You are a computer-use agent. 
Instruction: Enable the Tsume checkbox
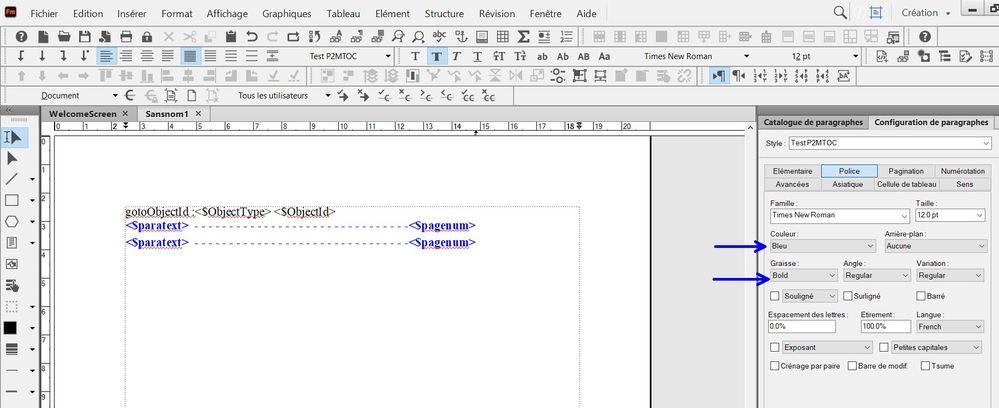click(924, 366)
